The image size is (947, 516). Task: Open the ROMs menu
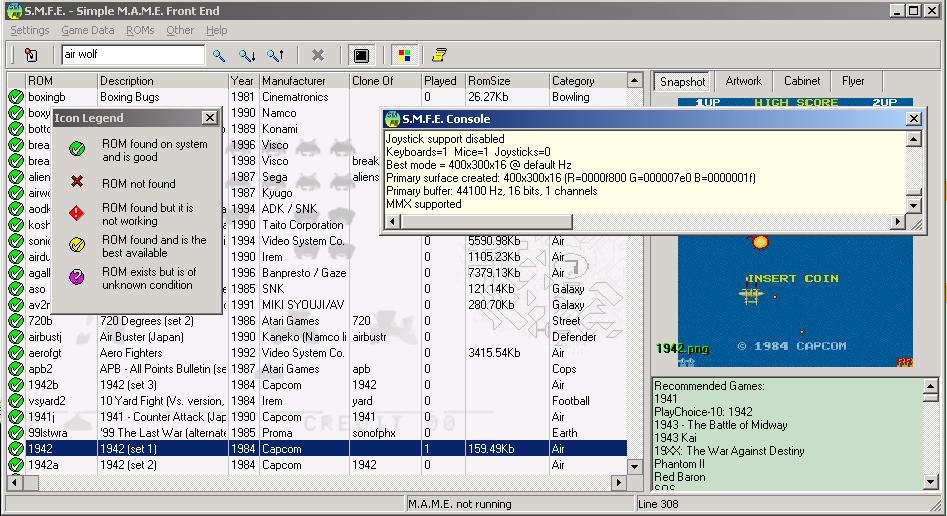140,30
